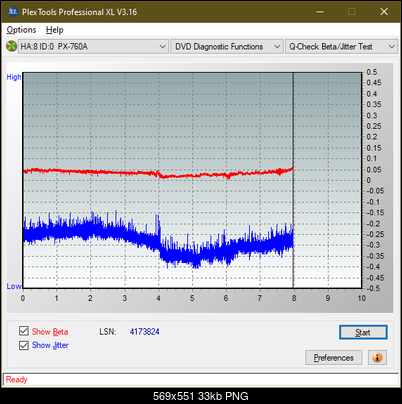
Task: Click the High axis label
Action: click(14, 77)
